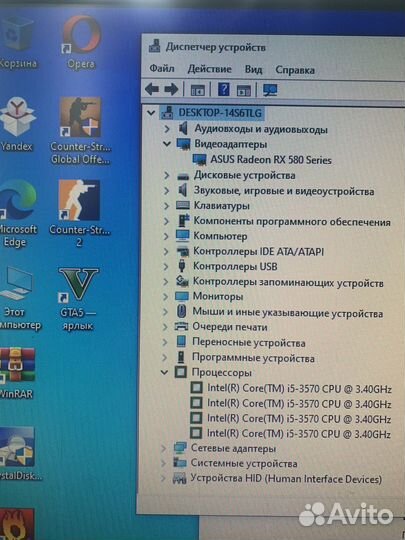Collapse the DESKTOP-14S6TLG root node arrow
The height and width of the screenshot is (540, 405).
[x=151, y=113]
